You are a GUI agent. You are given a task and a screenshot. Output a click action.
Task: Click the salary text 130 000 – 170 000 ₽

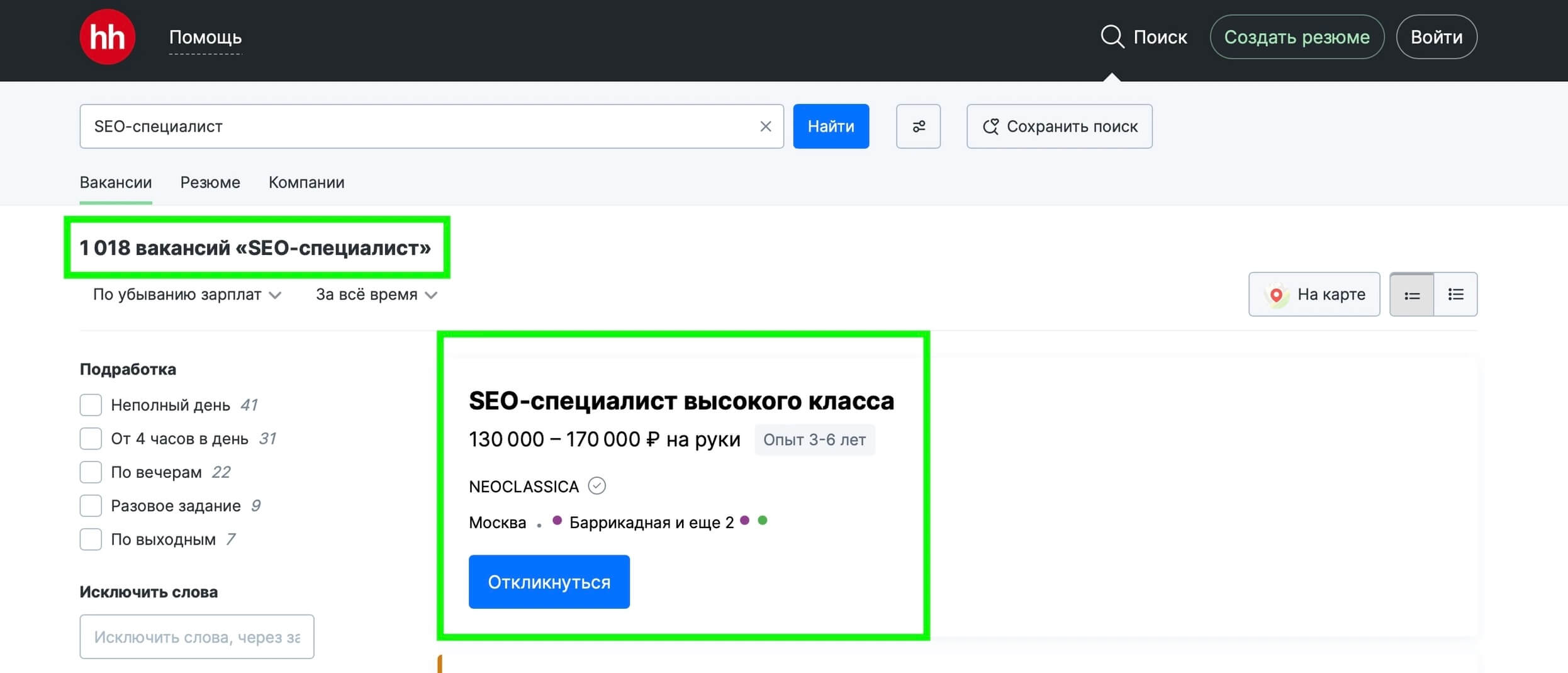pyautogui.click(x=564, y=439)
